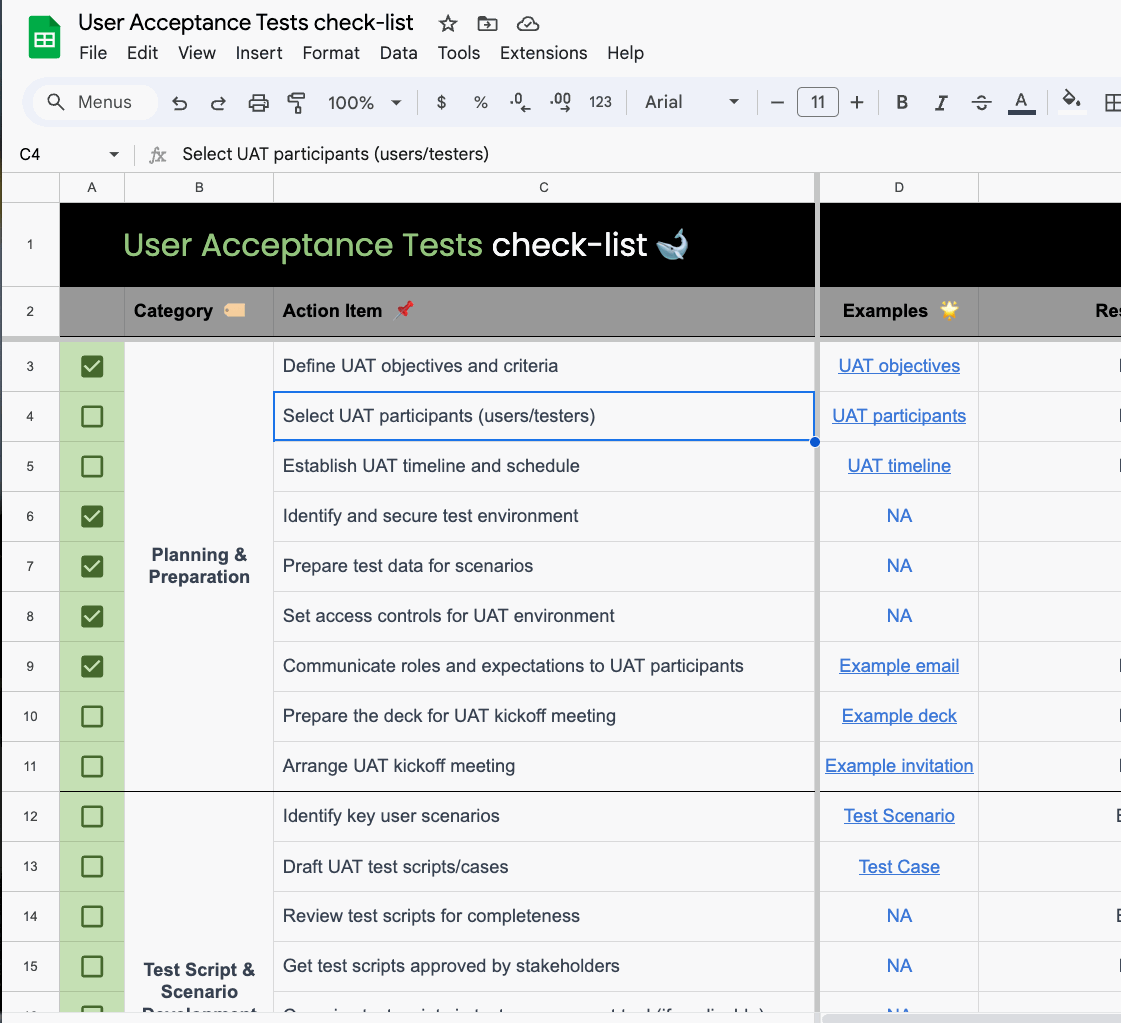Click the font size input field

(x=817, y=102)
